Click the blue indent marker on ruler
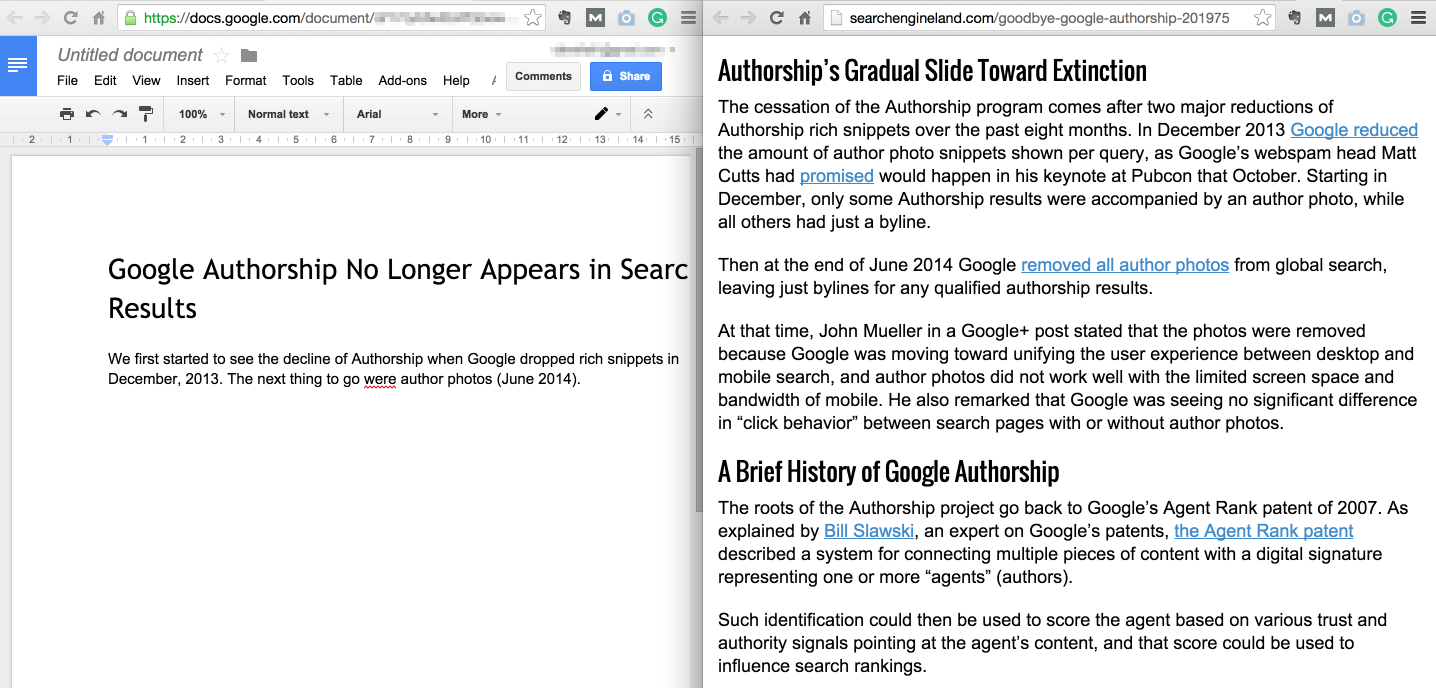The image size is (1436, 688). point(107,140)
